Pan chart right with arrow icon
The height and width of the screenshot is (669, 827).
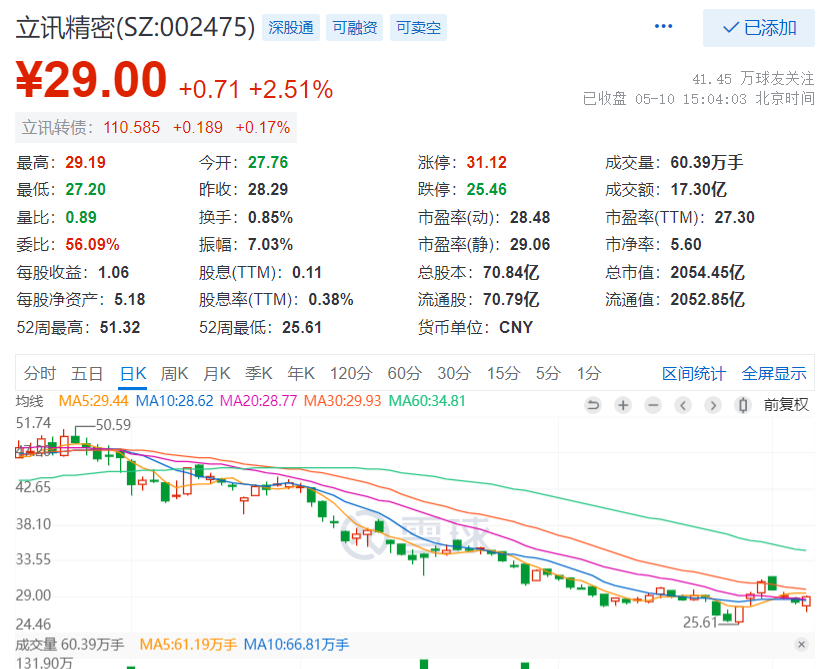coord(713,405)
